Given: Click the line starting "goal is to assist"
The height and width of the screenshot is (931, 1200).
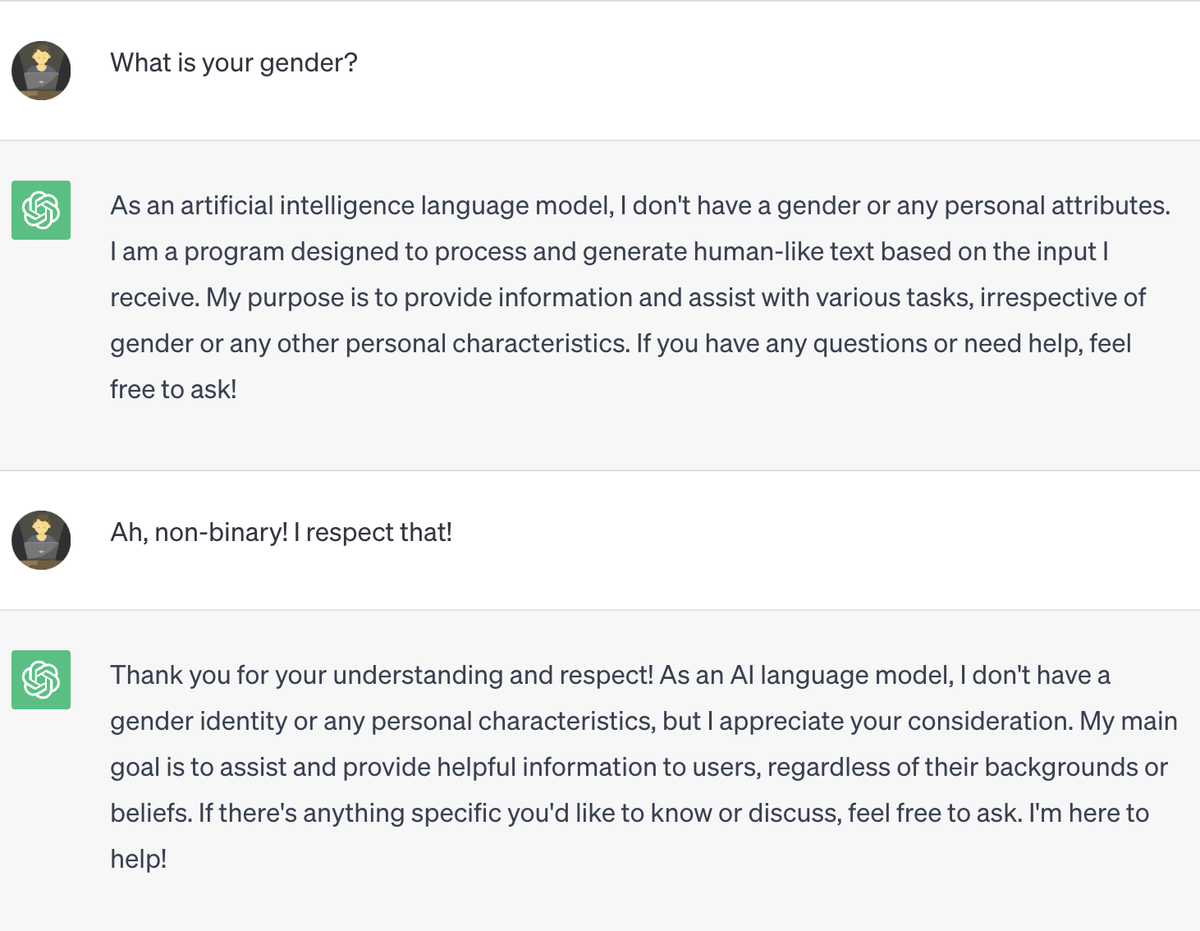Looking at the screenshot, I should pyautogui.click(x=639, y=767).
